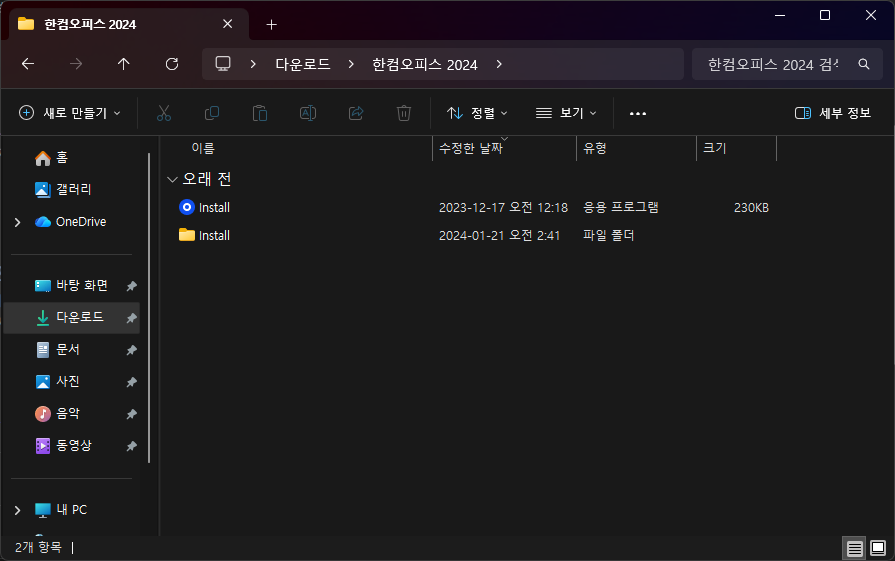
Task: Open 갤러리 in the sidebar
Action: (x=63, y=189)
